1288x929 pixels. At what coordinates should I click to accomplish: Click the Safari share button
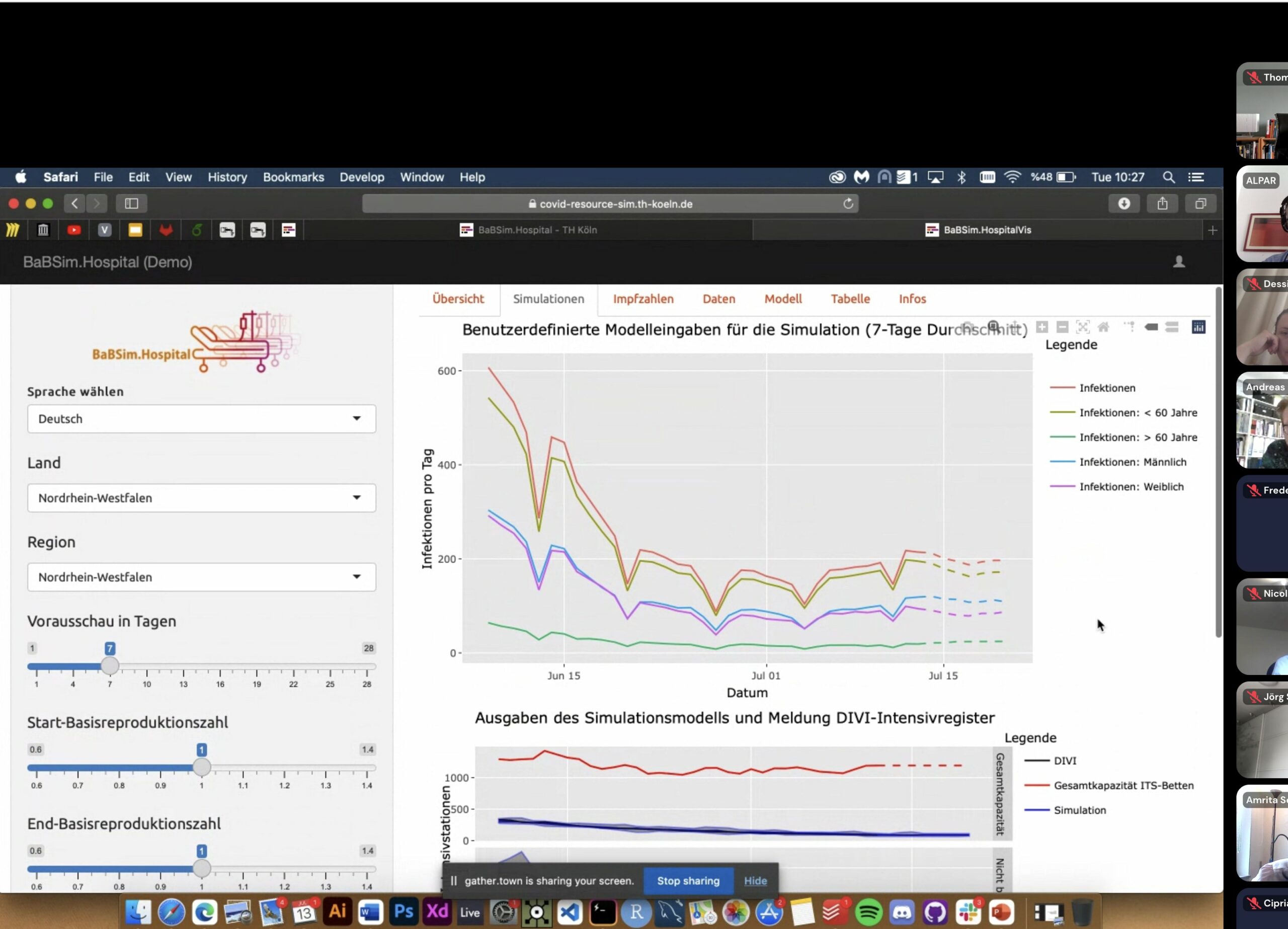[1163, 203]
